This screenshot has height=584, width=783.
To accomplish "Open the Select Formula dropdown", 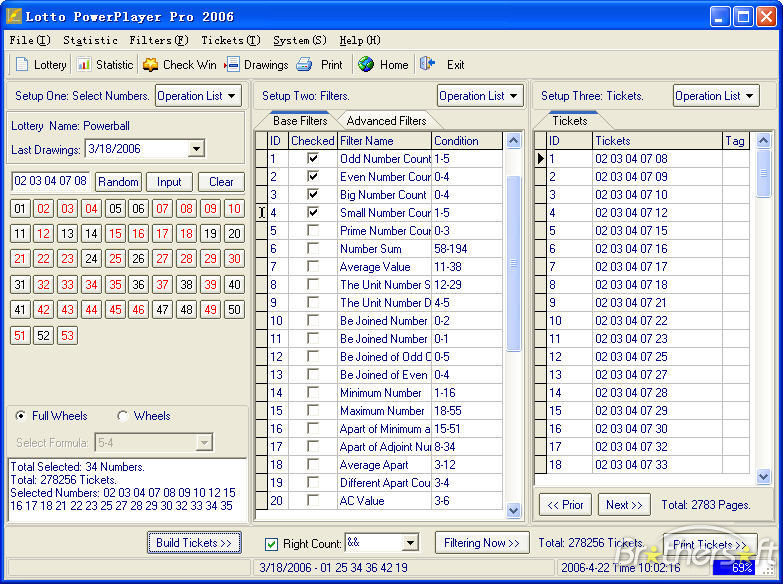I will [204, 443].
